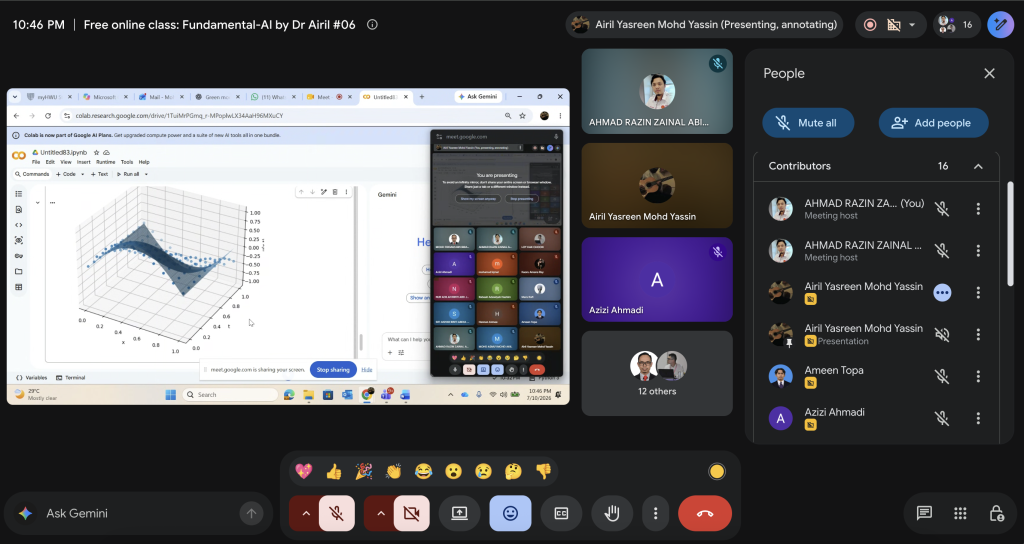
Task: Click the People panel scrollbar
Action: pyautogui.click(x=1010, y=233)
